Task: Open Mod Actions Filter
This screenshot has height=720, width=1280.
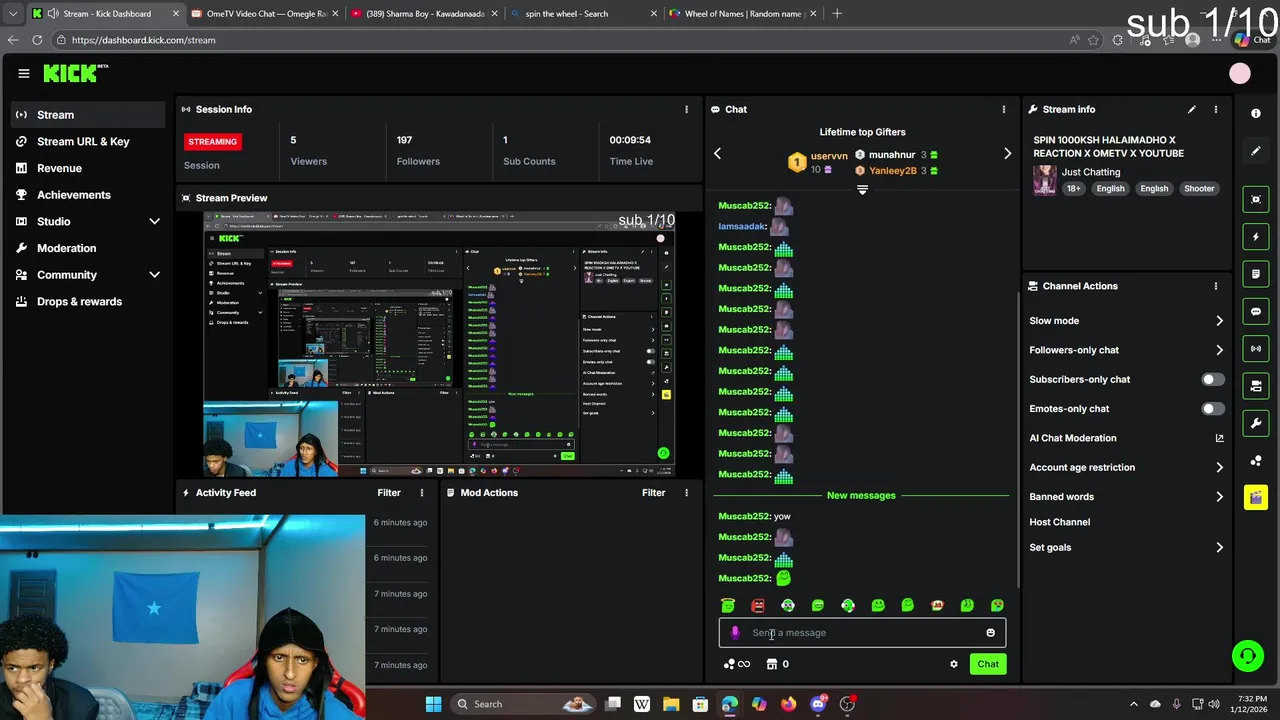Action: pyautogui.click(x=653, y=493)
